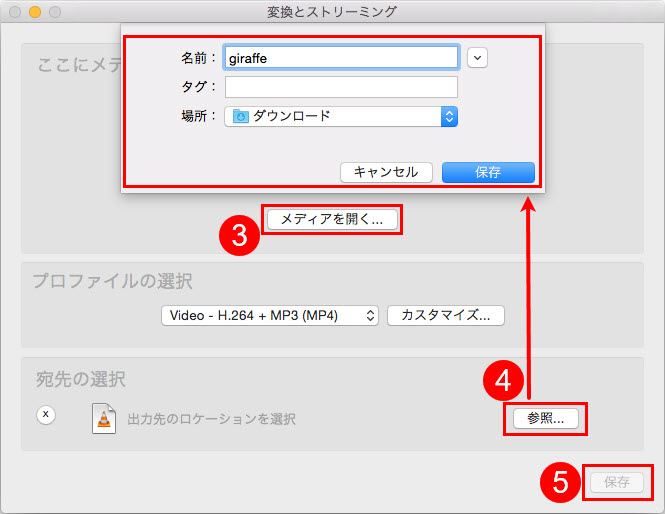Open the Video - H.264 + MP3 (MP4) profile dropdown
Image resolution: width=665 pixels, height=514 pixels.
270,316
